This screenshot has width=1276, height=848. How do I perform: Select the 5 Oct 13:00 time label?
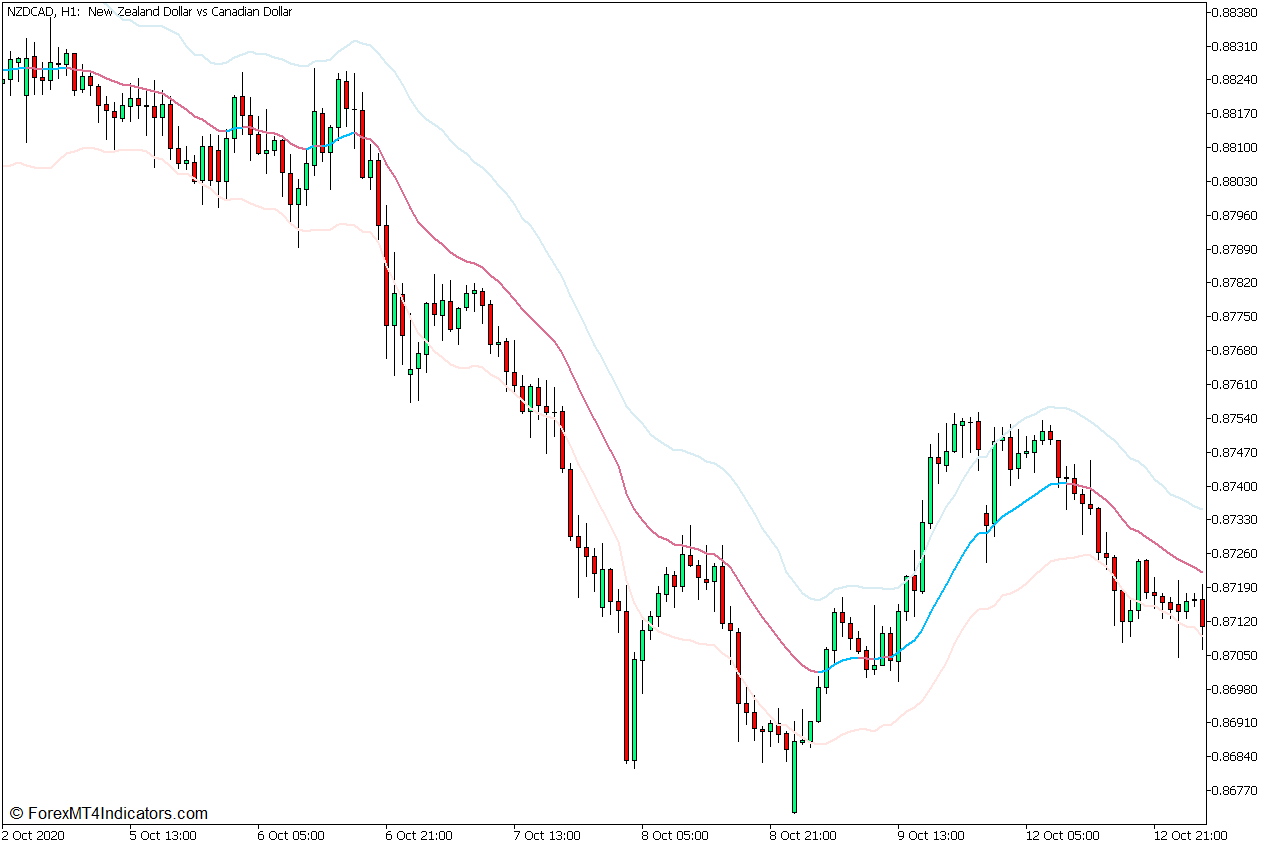point(163,835)
